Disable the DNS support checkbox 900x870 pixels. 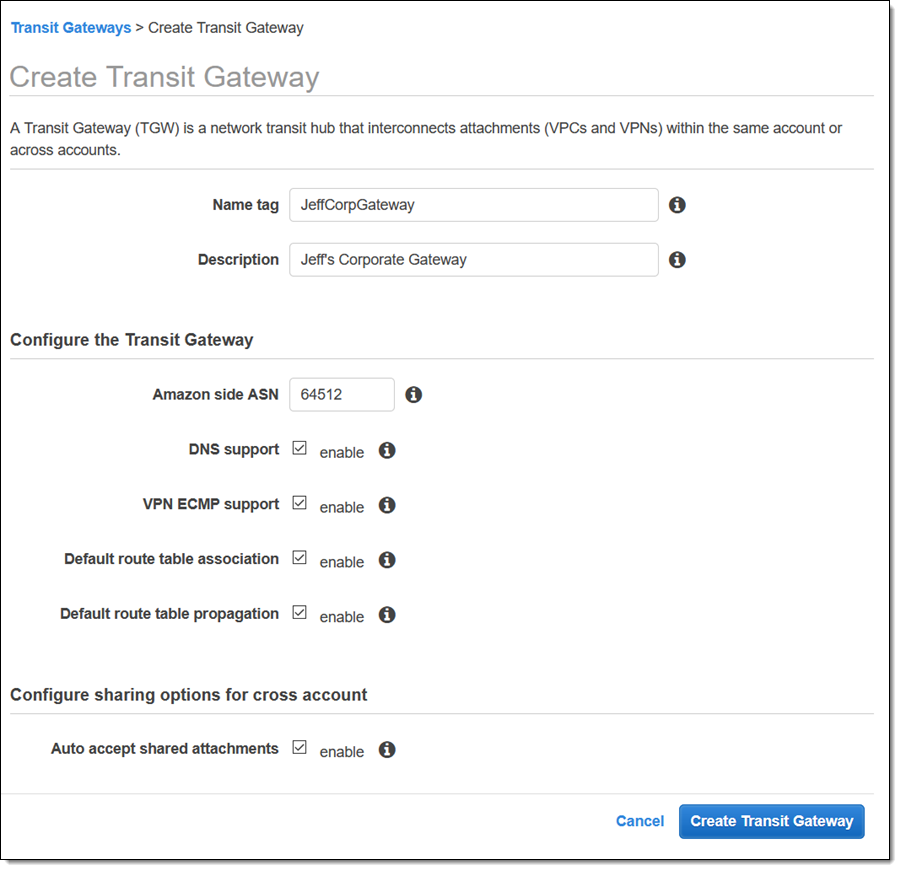tap(299, 449)
